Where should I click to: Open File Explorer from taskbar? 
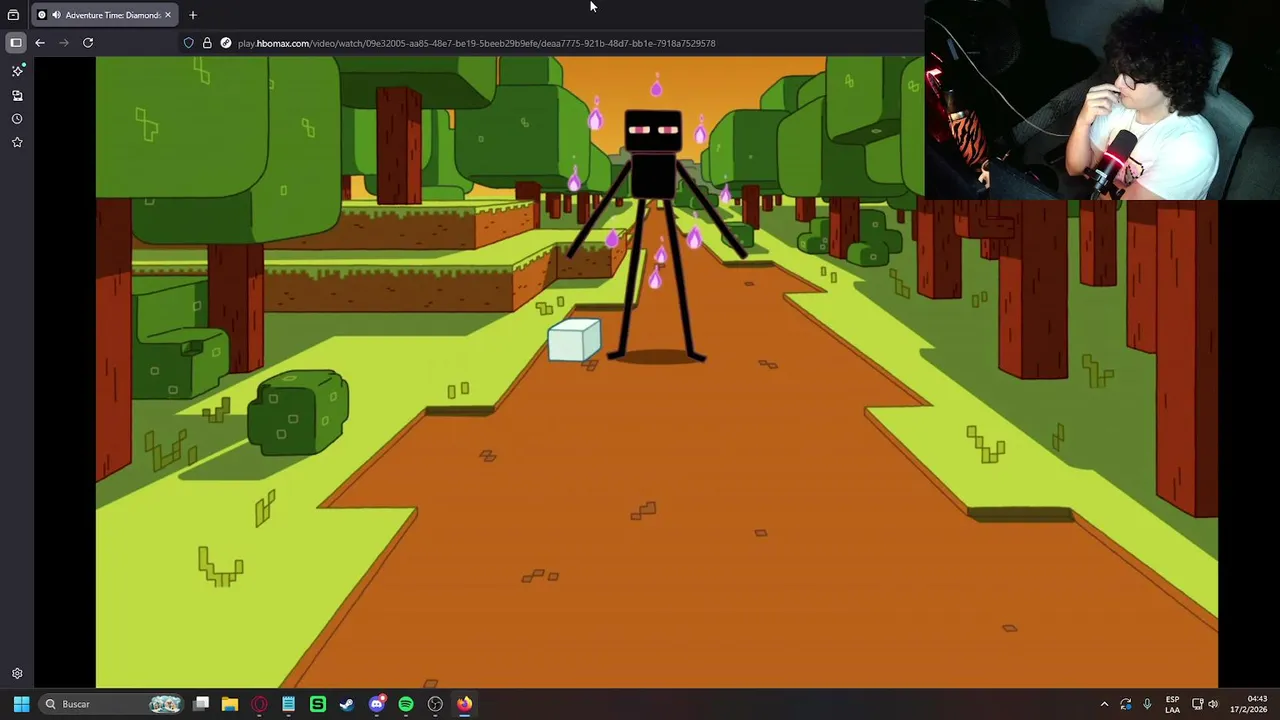[230, 704]
